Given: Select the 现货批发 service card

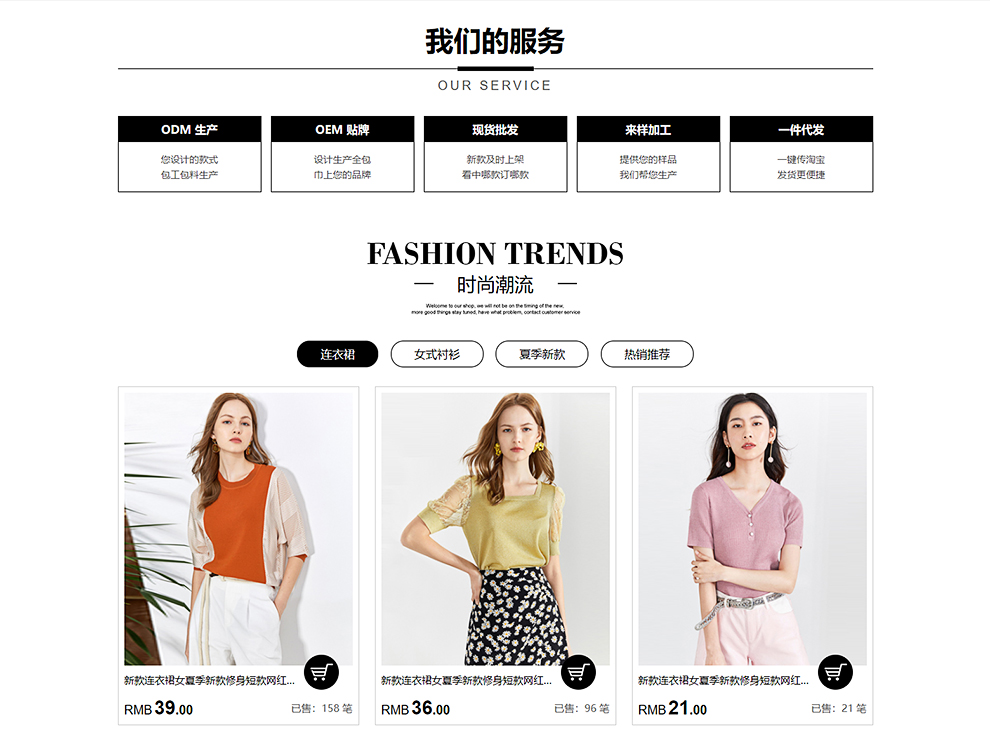Looking at the screenshot, I should coord(496,154).
